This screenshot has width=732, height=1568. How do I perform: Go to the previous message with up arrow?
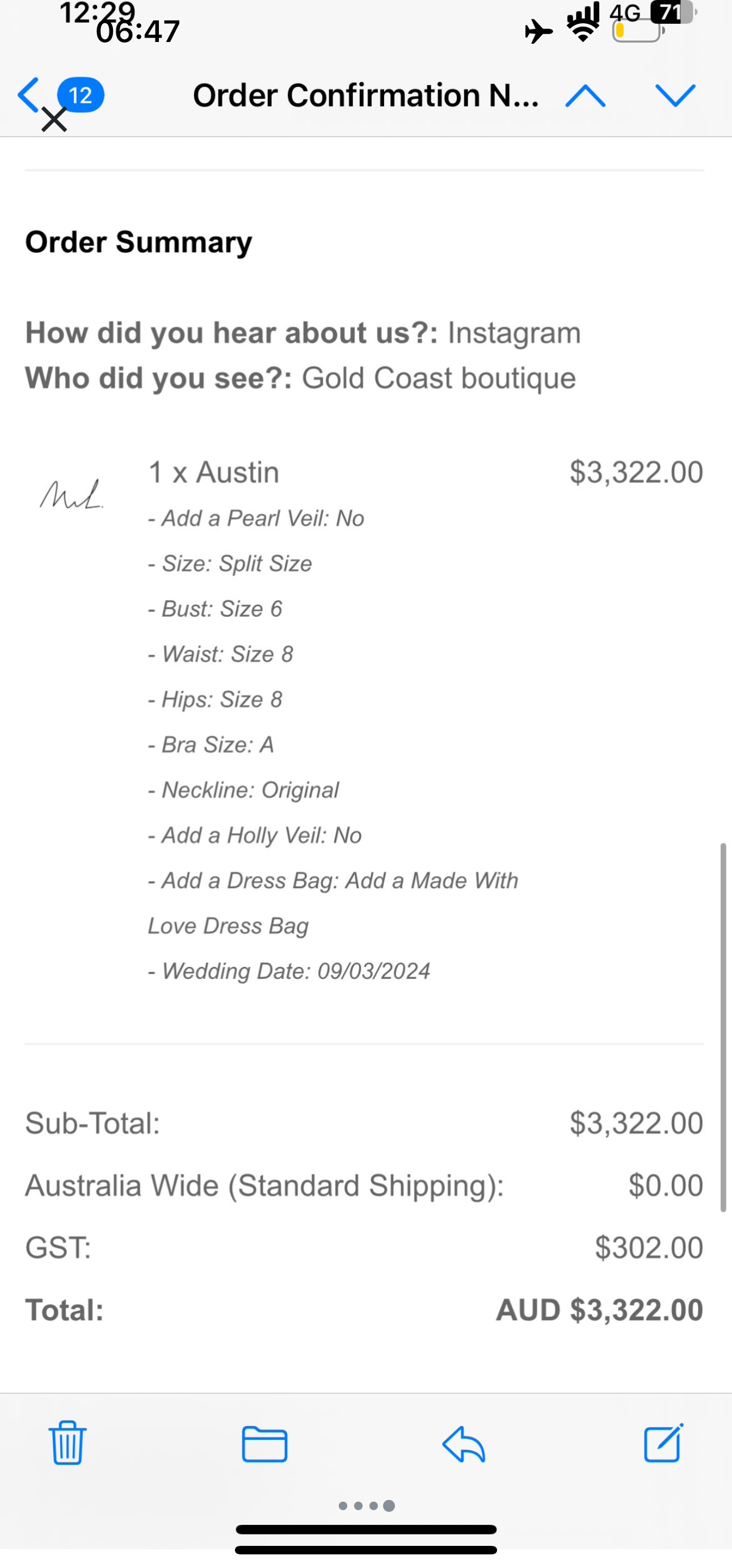pos(584,95)
